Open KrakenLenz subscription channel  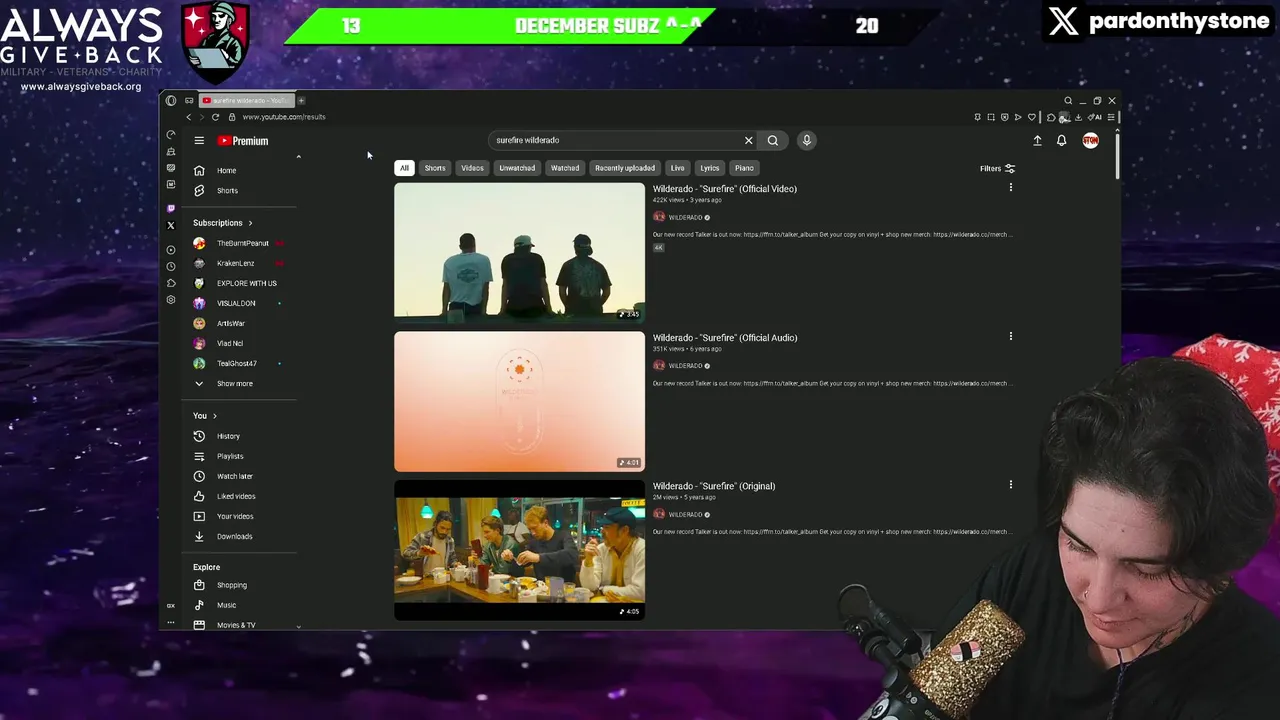click(x=235, y=263)
